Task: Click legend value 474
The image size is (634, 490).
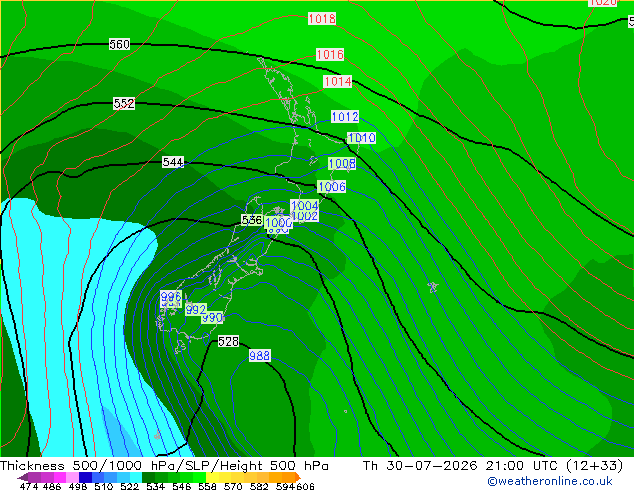Action: point(29,486)
